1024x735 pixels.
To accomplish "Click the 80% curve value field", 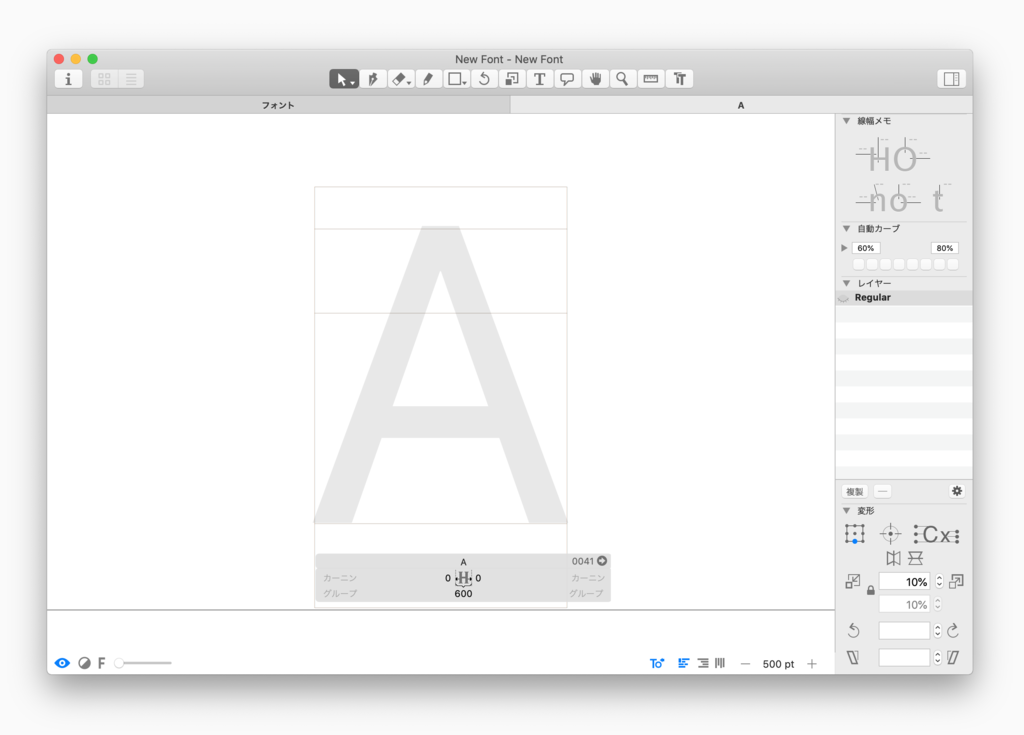I will point(944,248).
